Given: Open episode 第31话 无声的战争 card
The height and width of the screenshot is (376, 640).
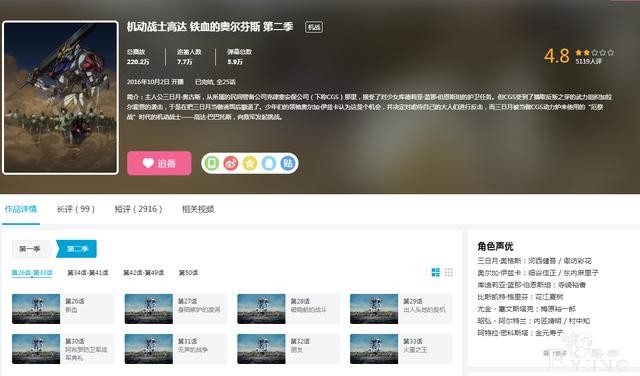Looking at the screenshot, I should 176,349.
